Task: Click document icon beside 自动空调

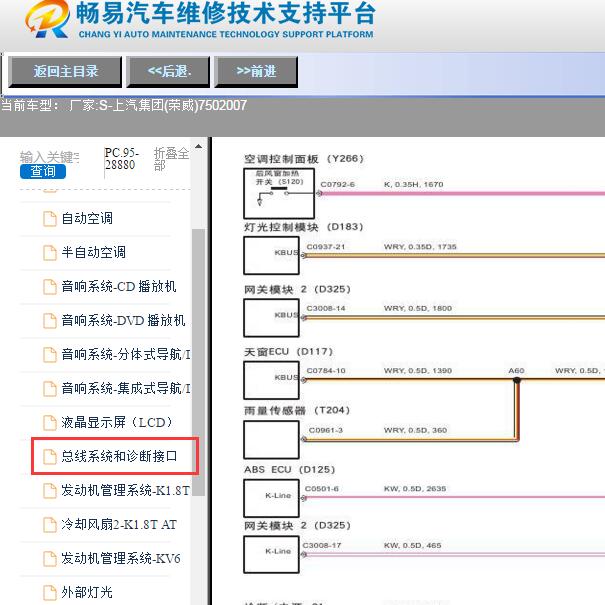Action: [49, 219]
